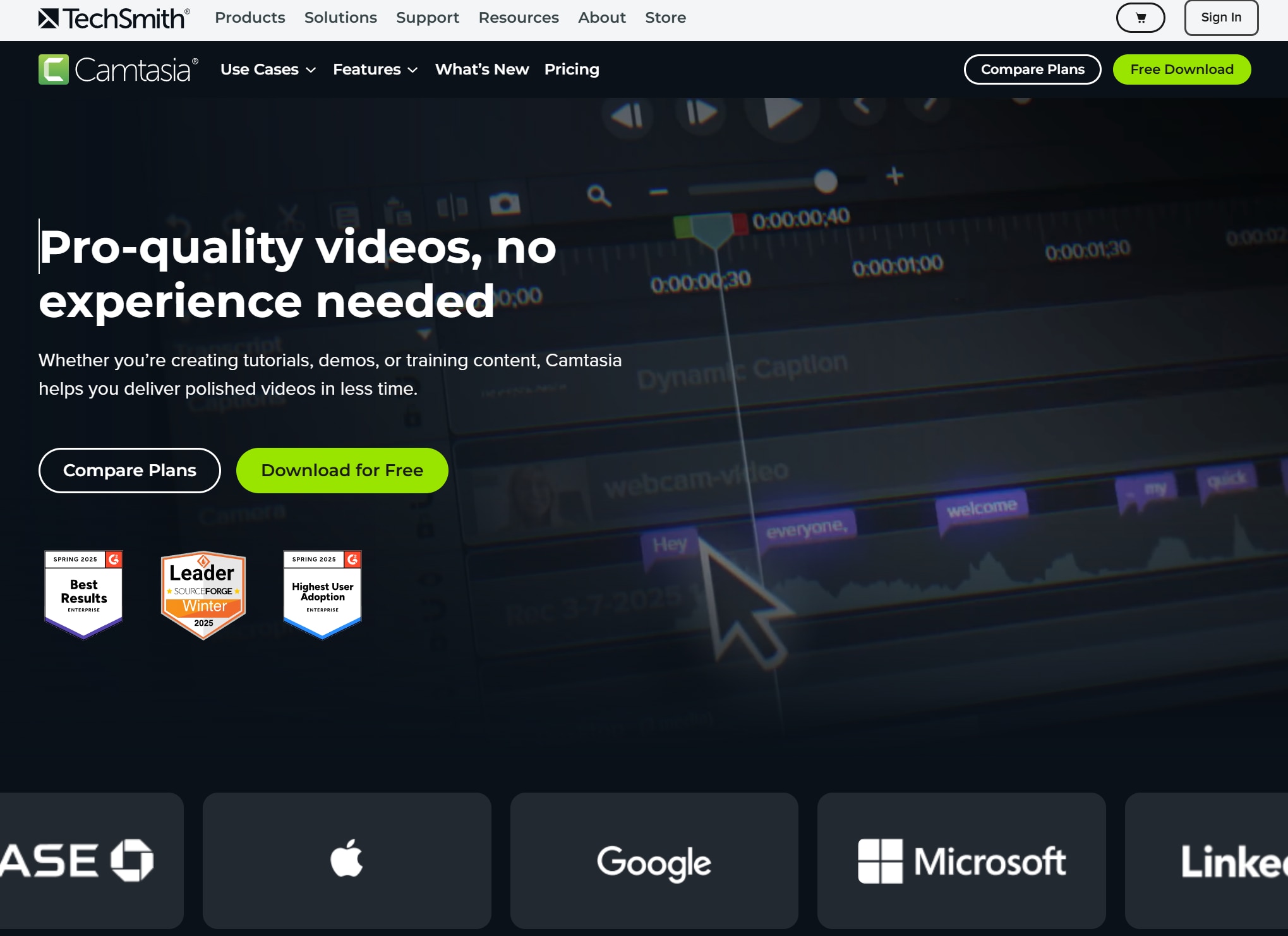Select the Apple logo card
1288x936 pixels.
point(347,860)
